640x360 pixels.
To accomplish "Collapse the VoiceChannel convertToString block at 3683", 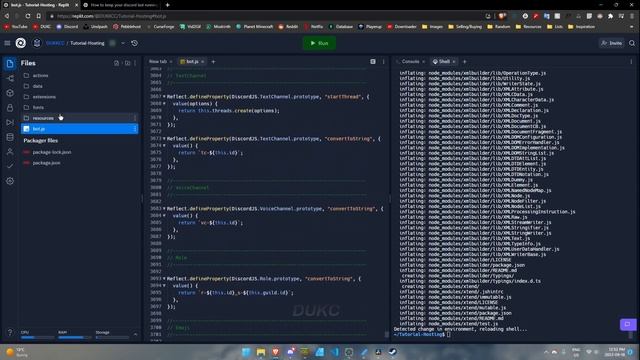I will [164, 209].
